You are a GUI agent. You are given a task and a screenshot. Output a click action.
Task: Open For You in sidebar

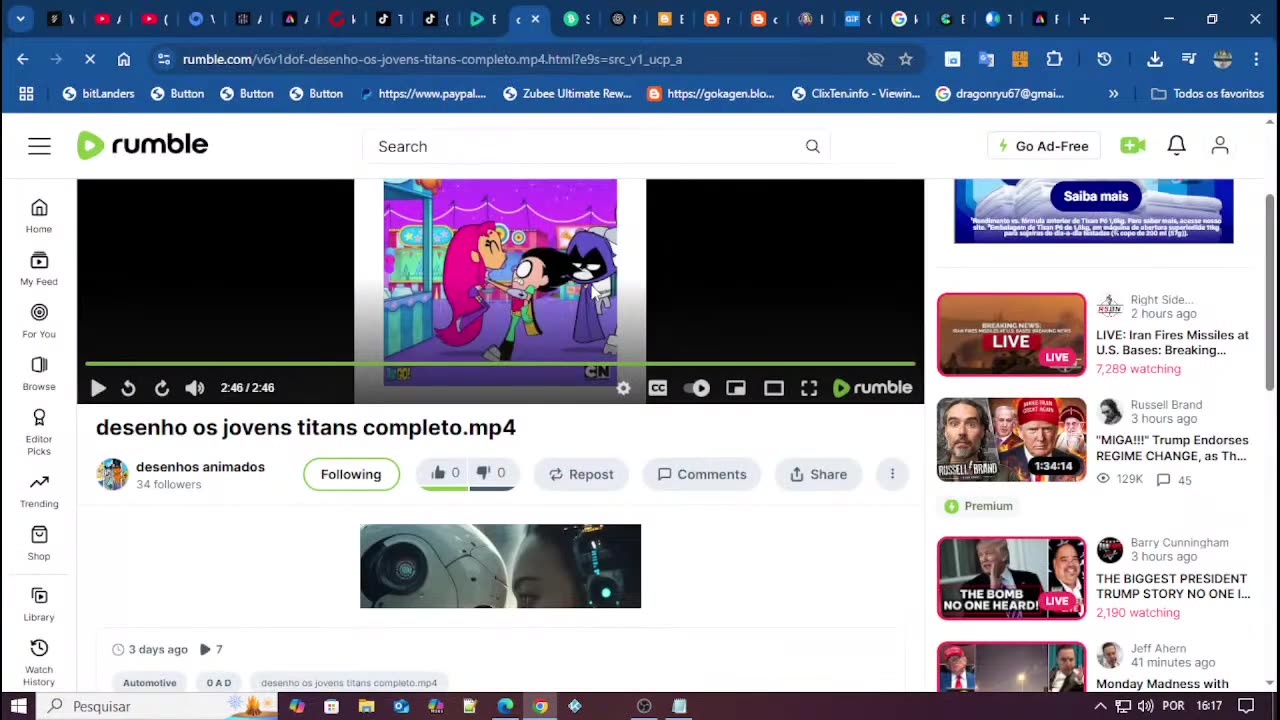39,321
